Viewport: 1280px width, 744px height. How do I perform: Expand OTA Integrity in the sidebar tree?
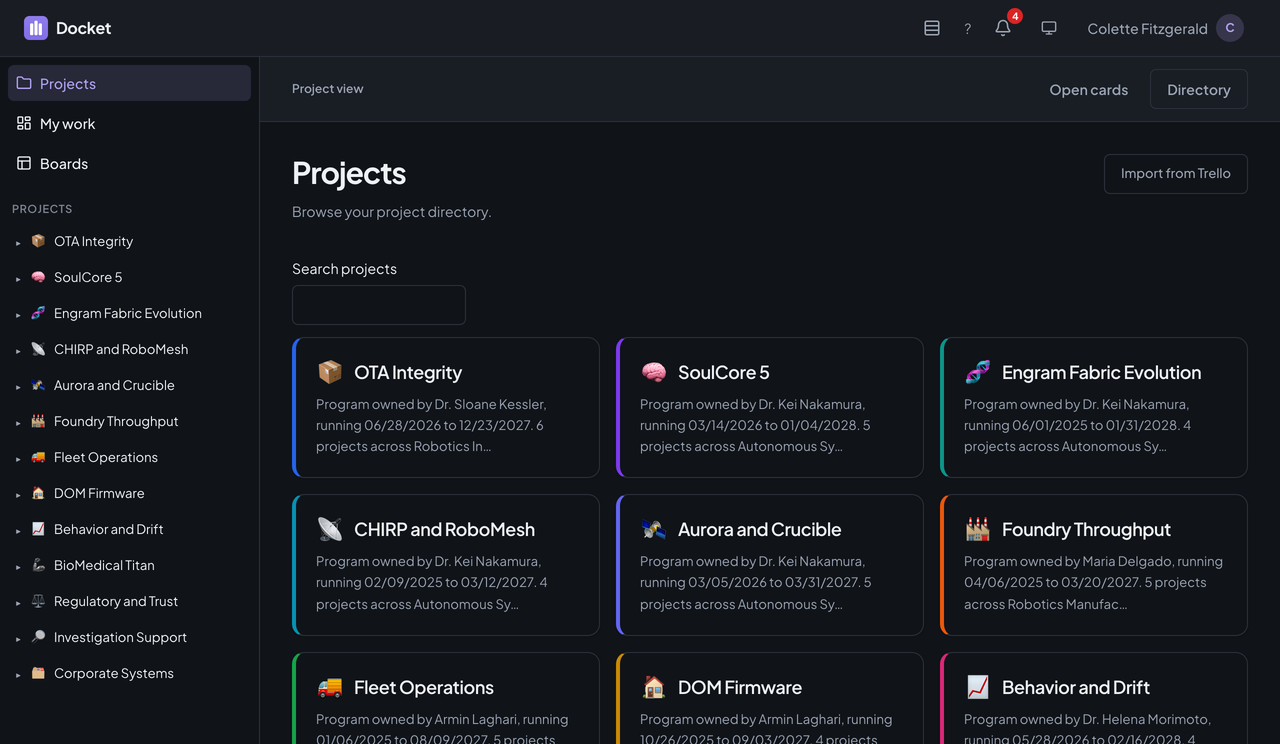click(x=18, y=243)
